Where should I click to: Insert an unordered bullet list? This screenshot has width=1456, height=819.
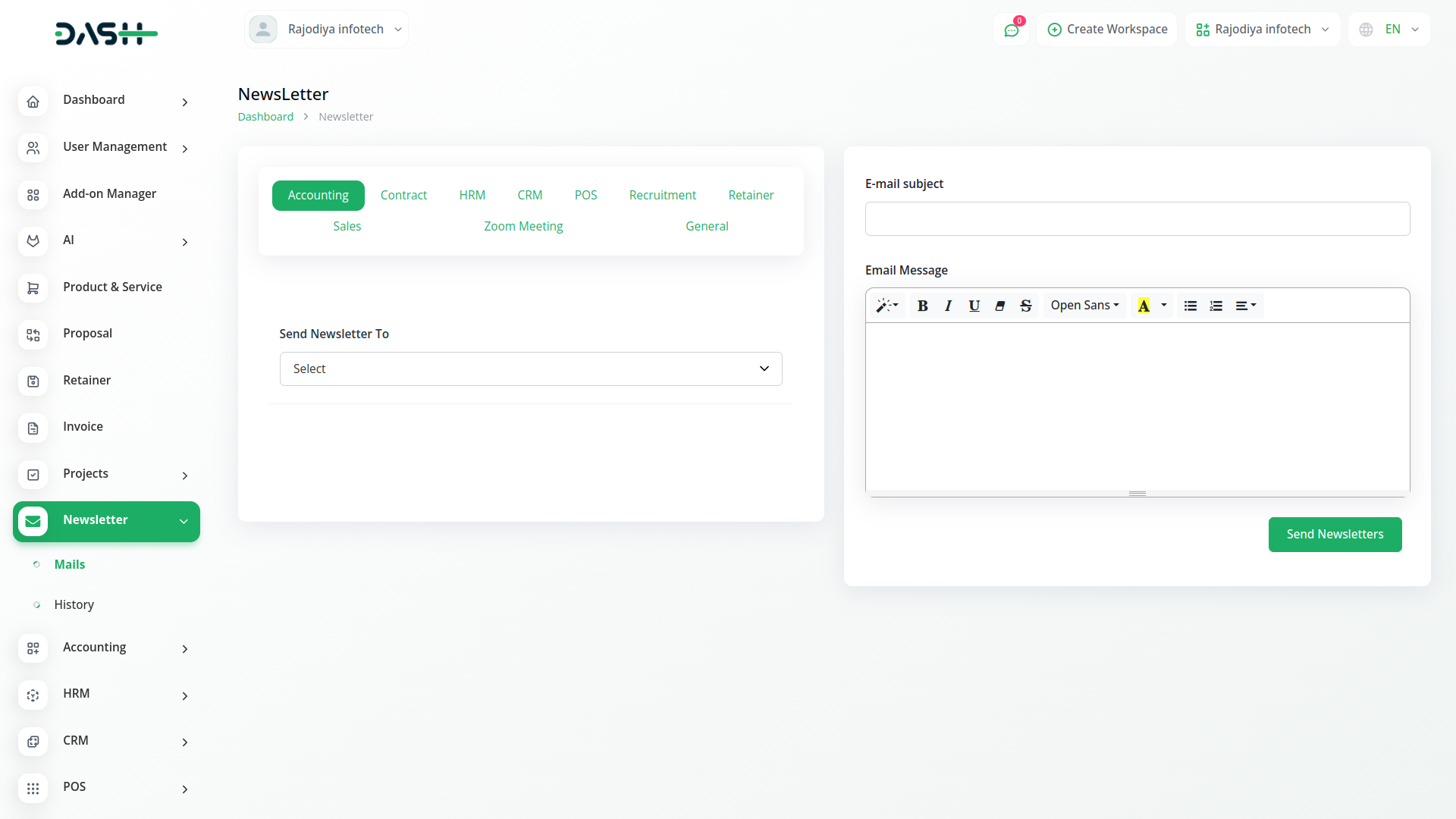click(1190, 306)
